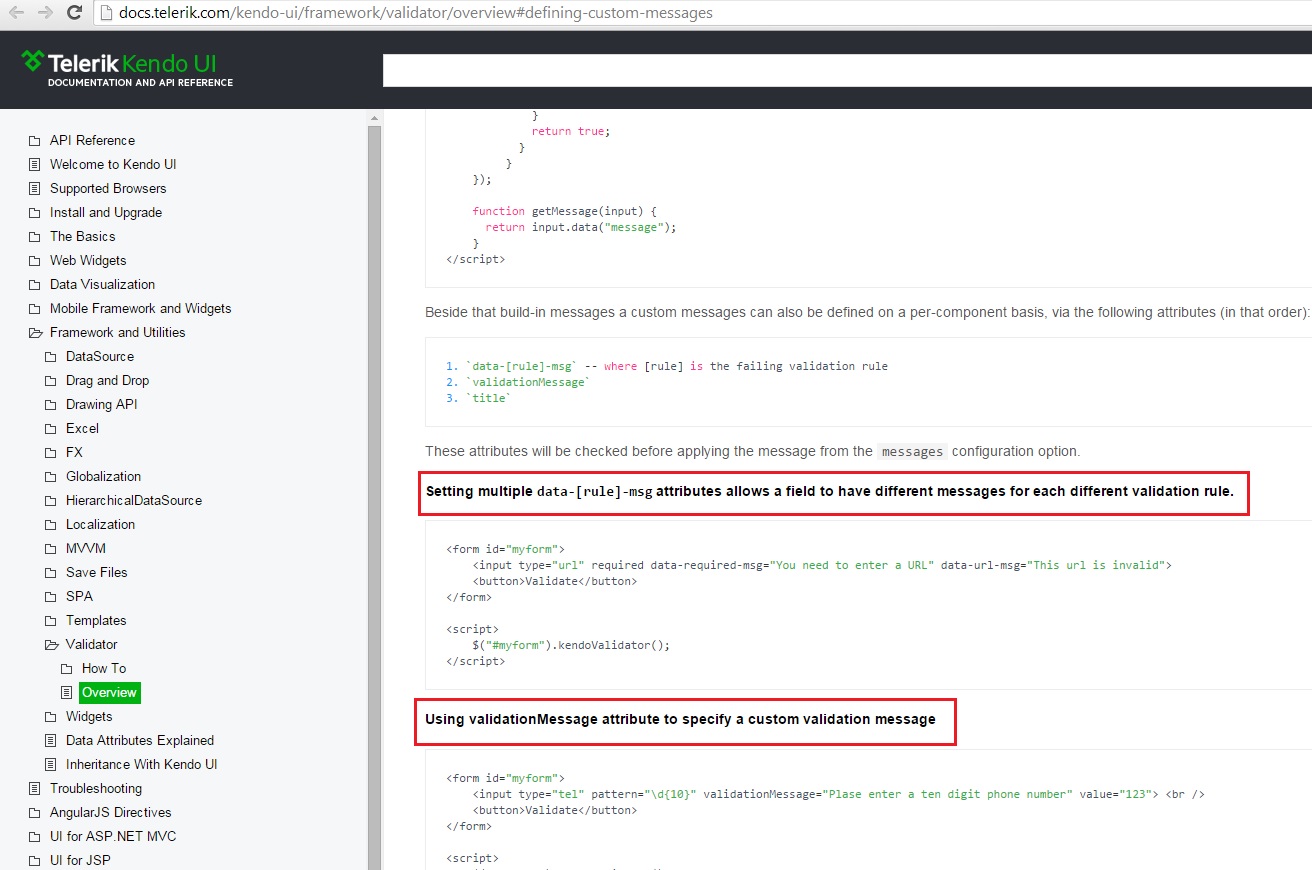Open the Data Visualization section

102,285
